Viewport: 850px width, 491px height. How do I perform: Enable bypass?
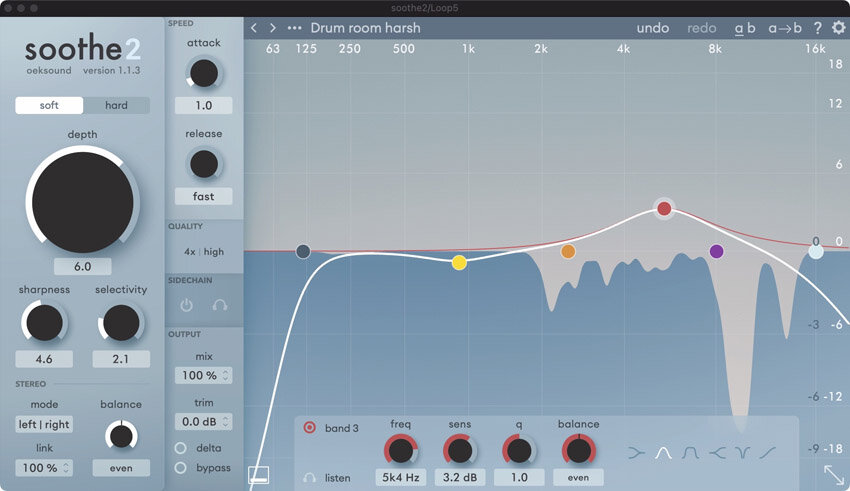tap(181, 468)
